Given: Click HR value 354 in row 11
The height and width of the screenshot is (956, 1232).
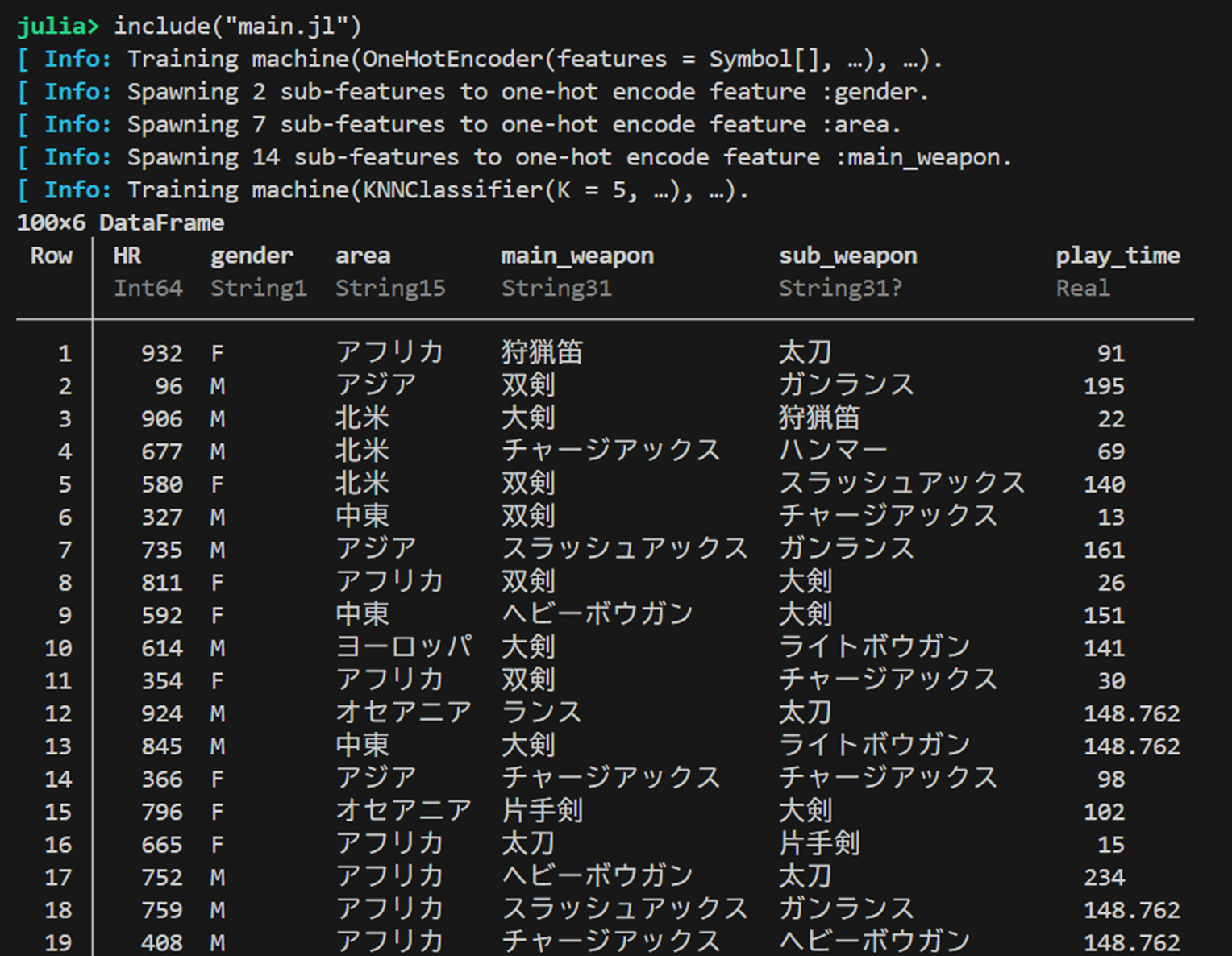Looking at the screenshot, I should pyautogui.click(x=162, y=681).
